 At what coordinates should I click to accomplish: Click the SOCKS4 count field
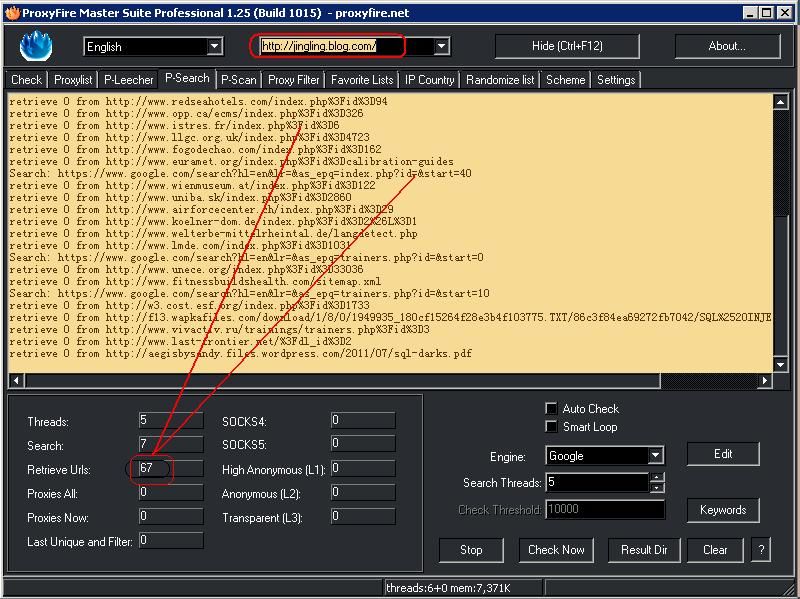click(363, 420)
